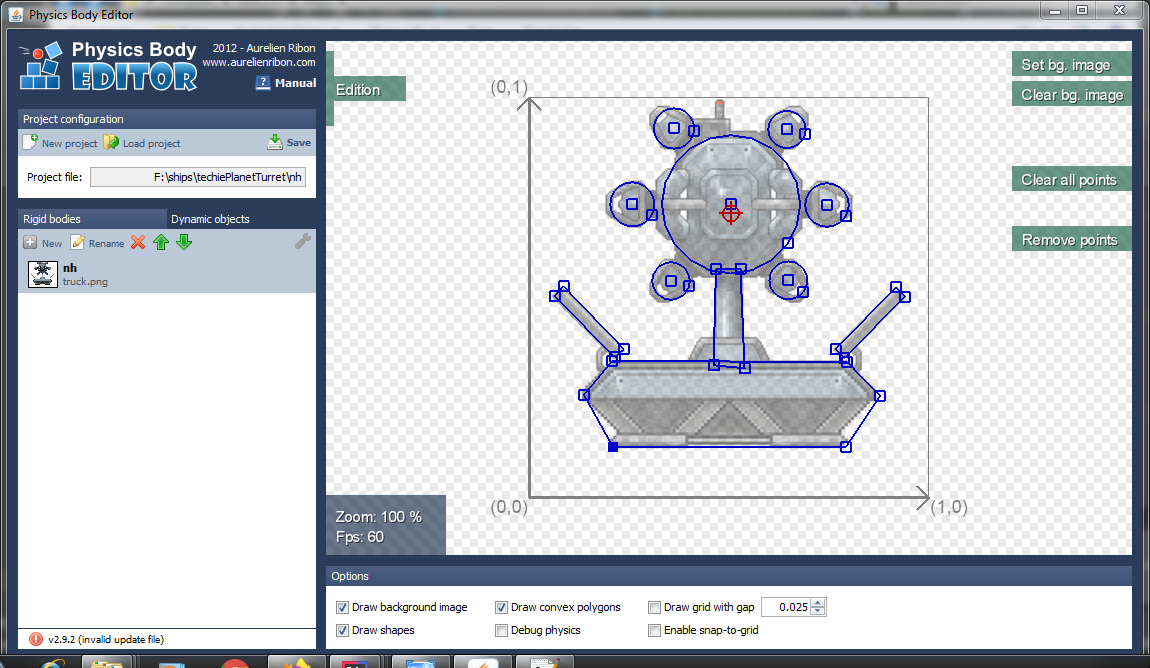This screenshot has height=668, width=1150.
Task: Move the body down with the green down arrow
Action: pyautogui.click(x=184, y=243)
